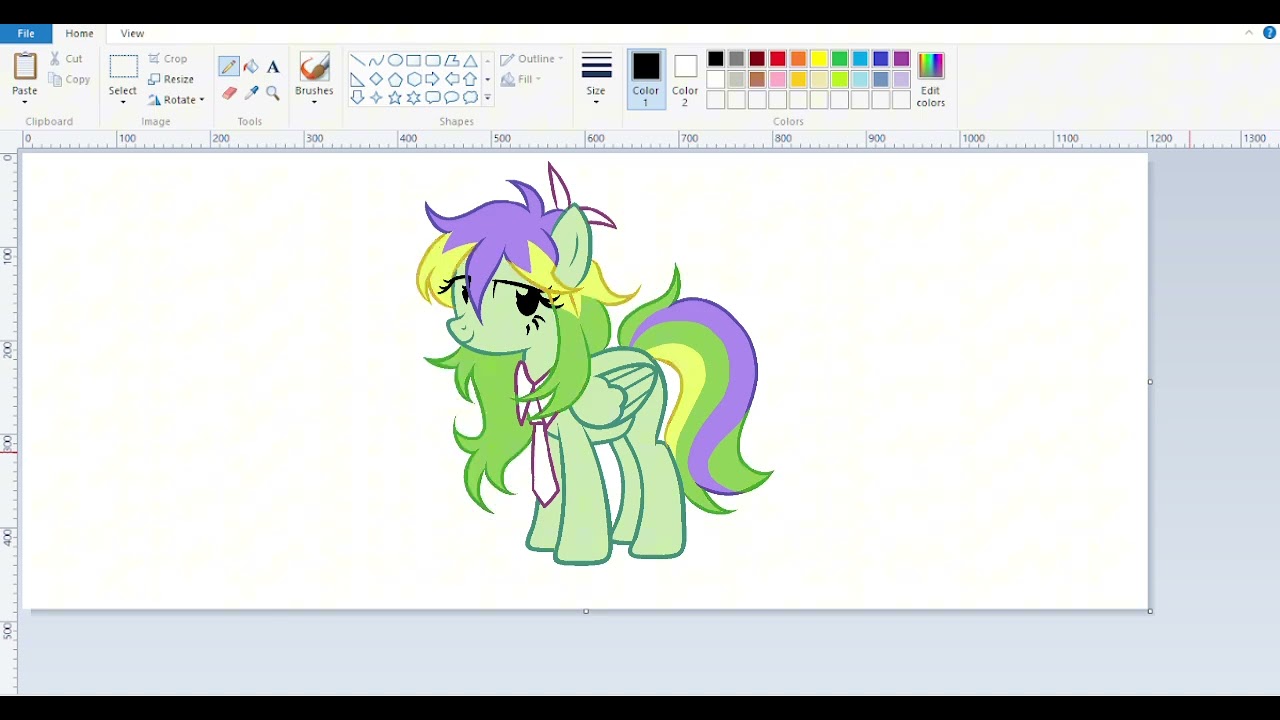
Task: Select the Magnifier tool
Action: tap(273, 93)
